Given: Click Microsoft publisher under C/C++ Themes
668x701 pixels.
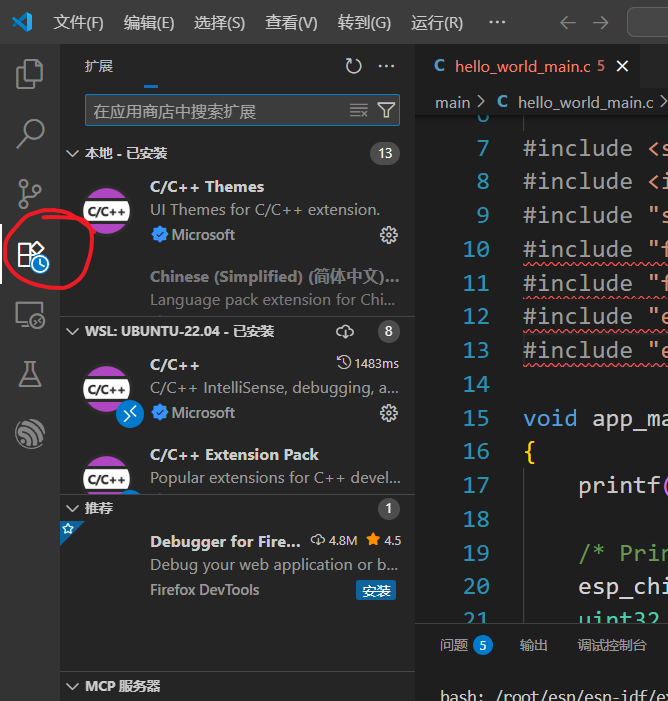Looking at the screenshot, I should (x=203, y=235).
